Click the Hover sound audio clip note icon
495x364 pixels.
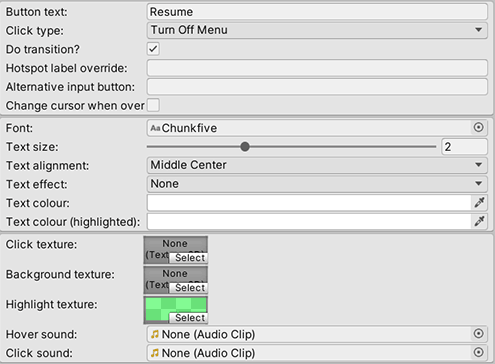[155, 334]
